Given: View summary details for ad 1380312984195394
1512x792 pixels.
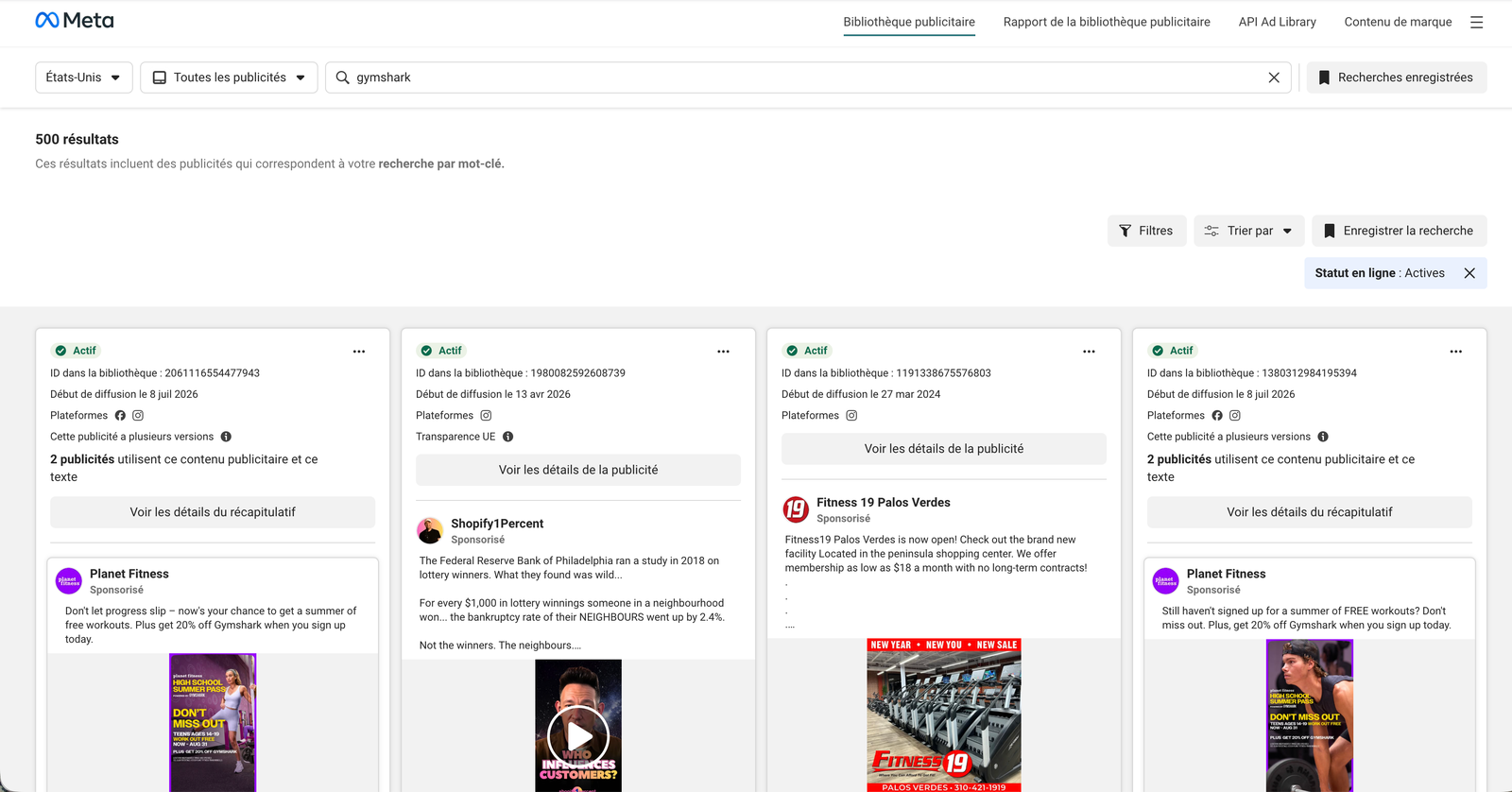Looking at the screenshot, I should (x=1310, y=512).
